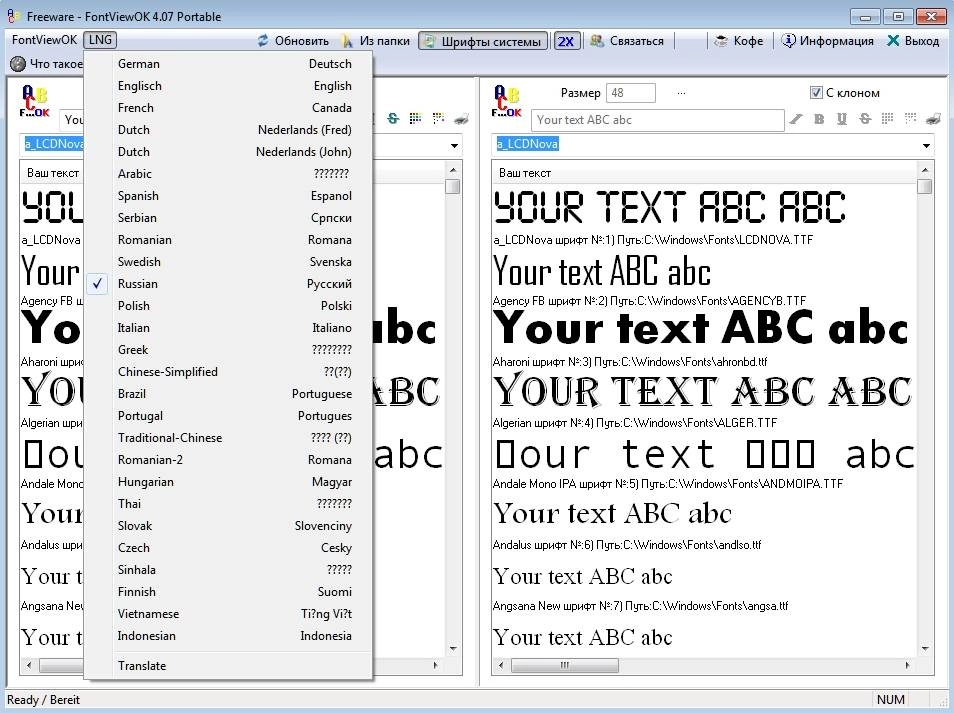
Task: Click the Размер size field showing 48
Action: (x=631, y=93)
